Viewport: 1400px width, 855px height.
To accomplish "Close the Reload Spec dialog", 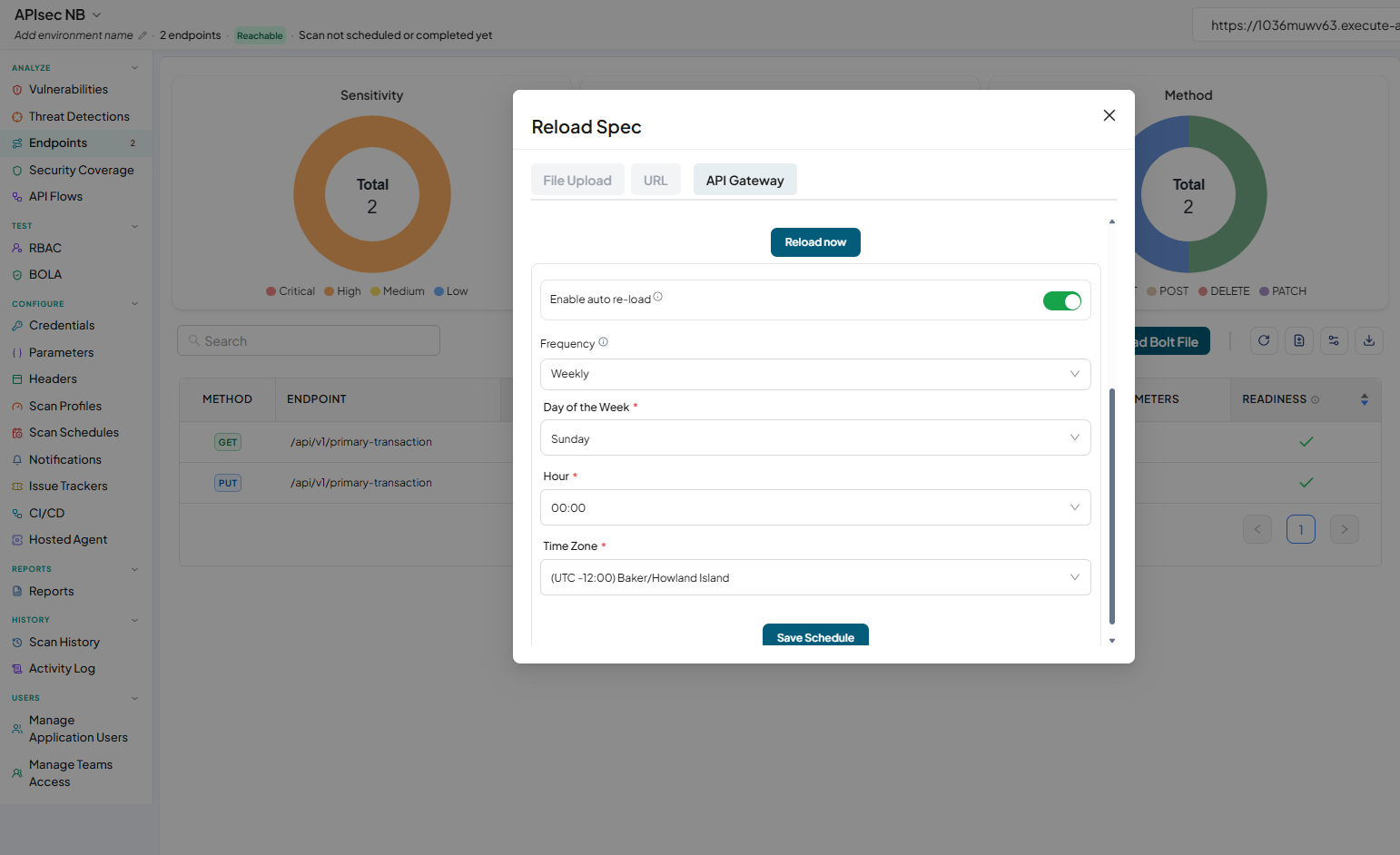I will (1109, 115).
